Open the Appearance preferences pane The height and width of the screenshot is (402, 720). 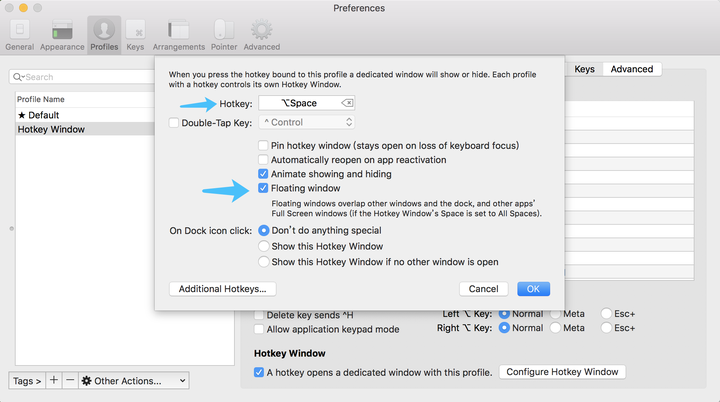[62, 33]
